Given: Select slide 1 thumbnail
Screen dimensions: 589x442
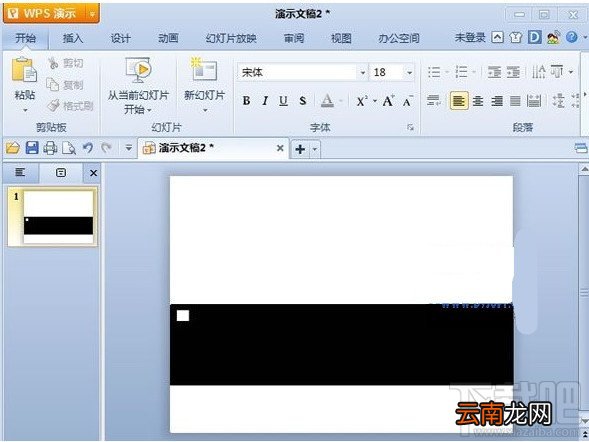Looking at the screenshot, I should click(x=53, y=217).
